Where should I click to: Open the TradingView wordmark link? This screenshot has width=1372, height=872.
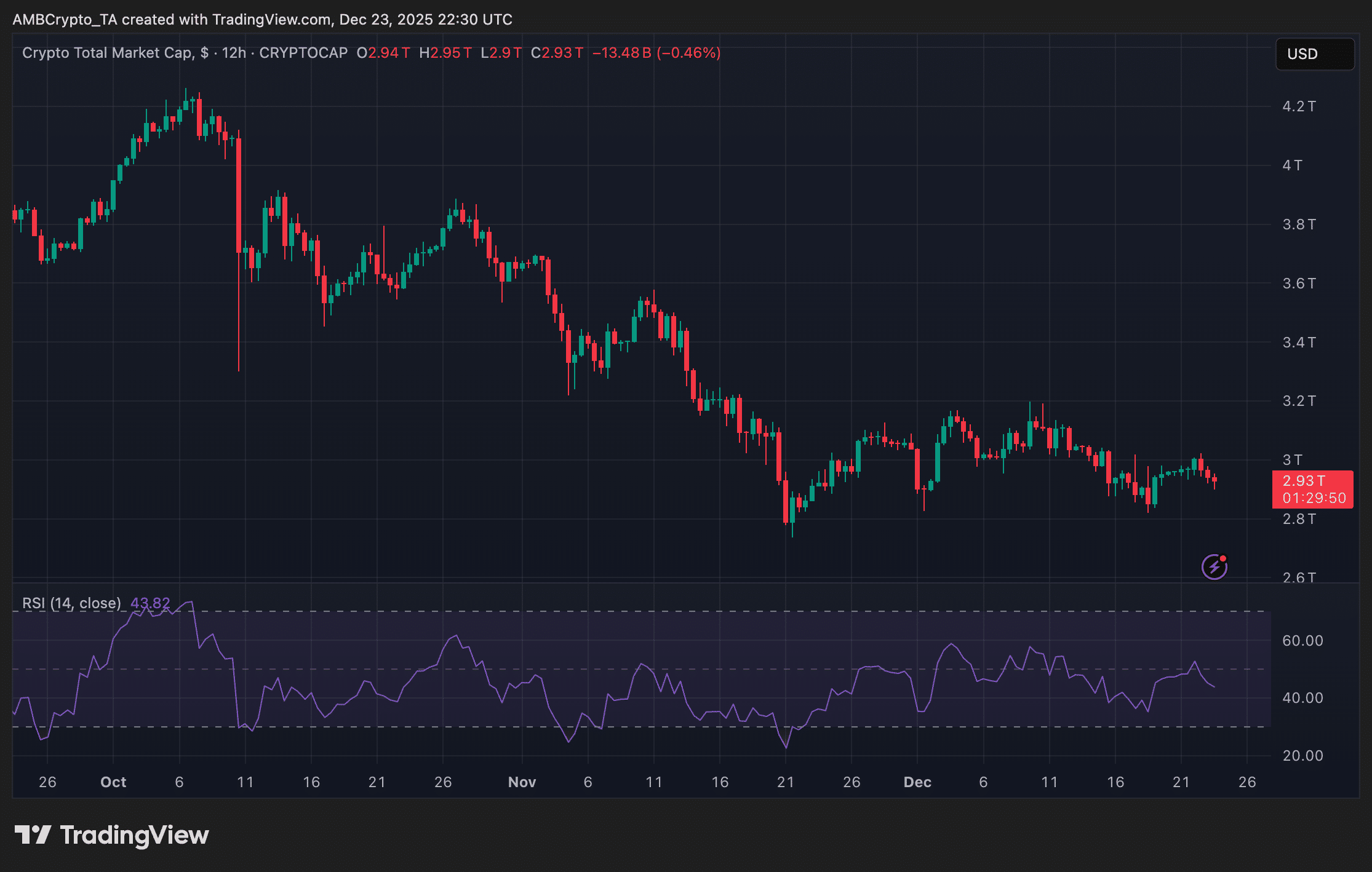pos(134,835)
